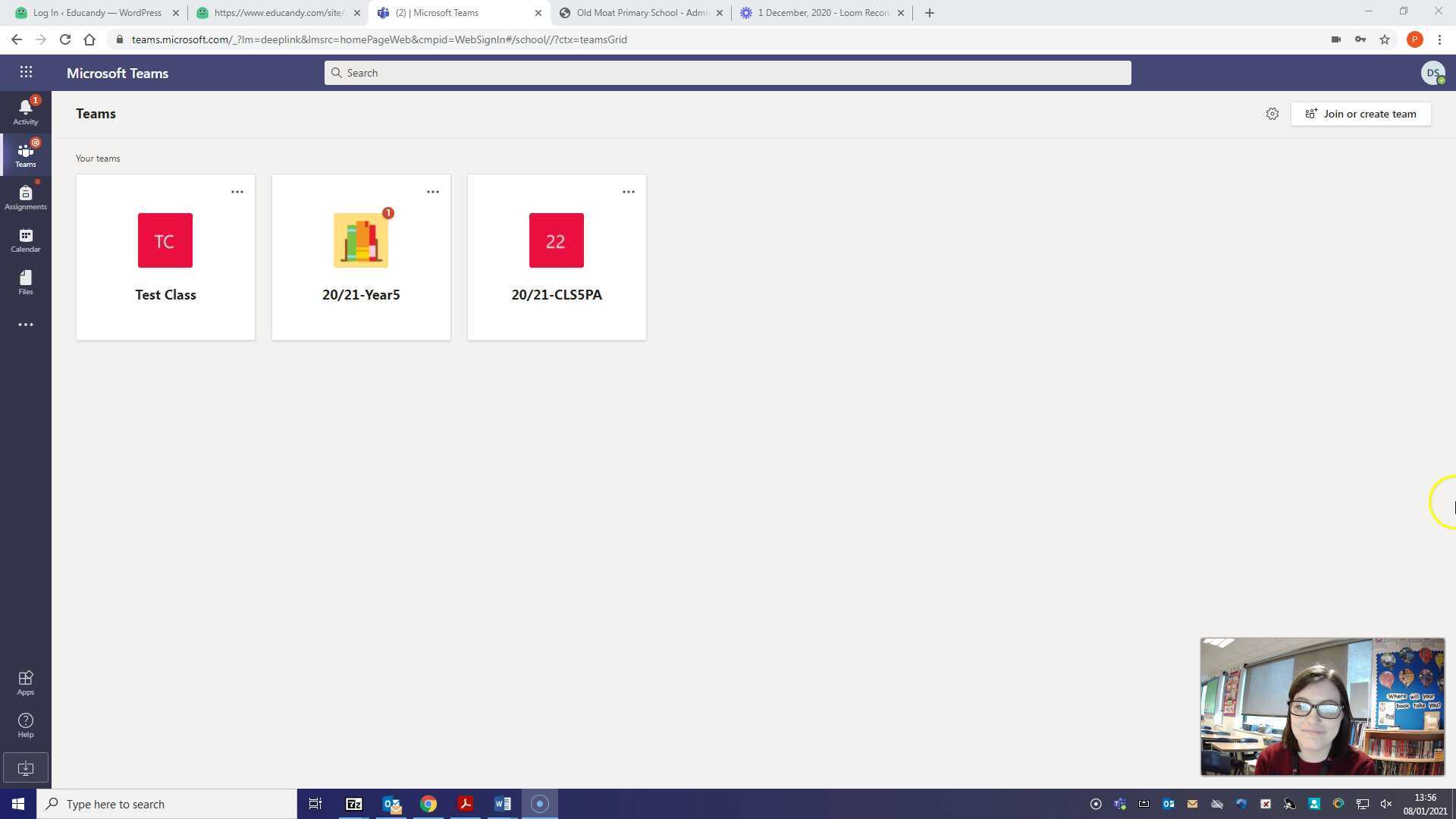1456x819 pixels.
Task: Click Join or create team button
Action: 1360,114
